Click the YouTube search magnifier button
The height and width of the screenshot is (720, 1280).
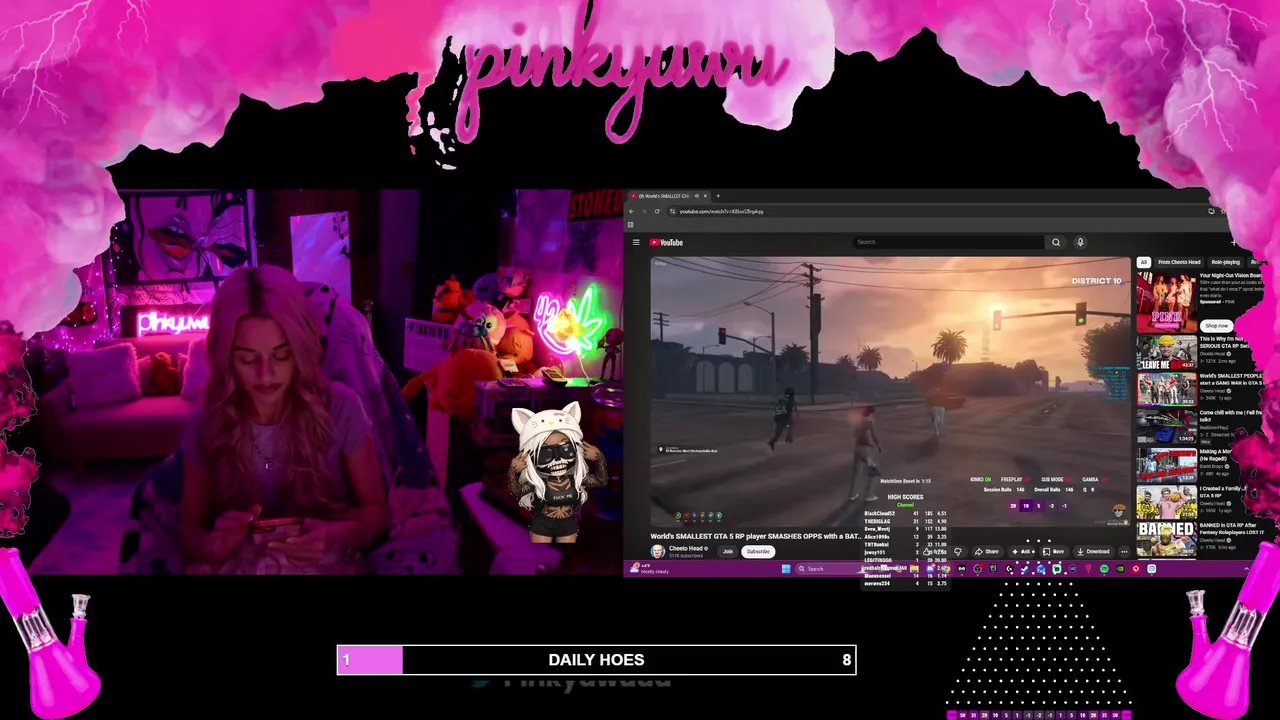click(x=1056, y=242)
